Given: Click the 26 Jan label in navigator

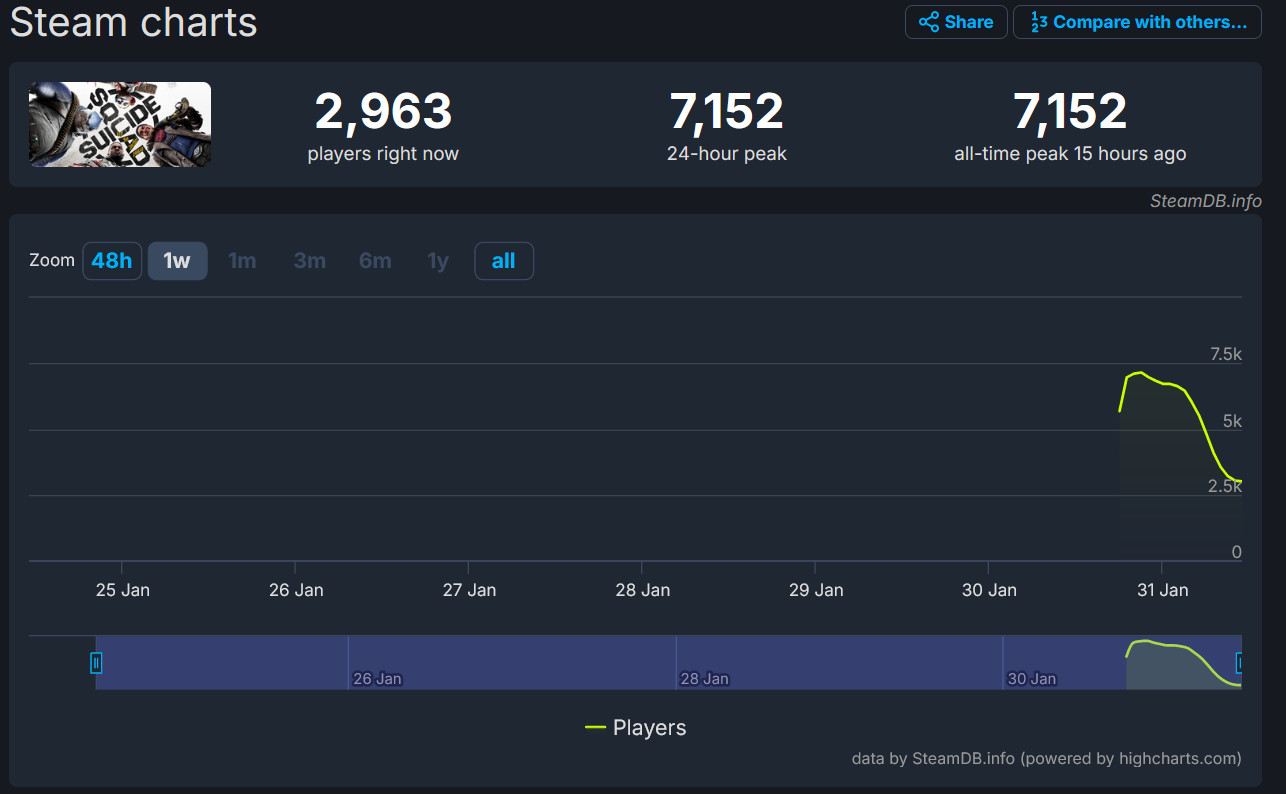Looking at the screenshot, I should (377, 679).
